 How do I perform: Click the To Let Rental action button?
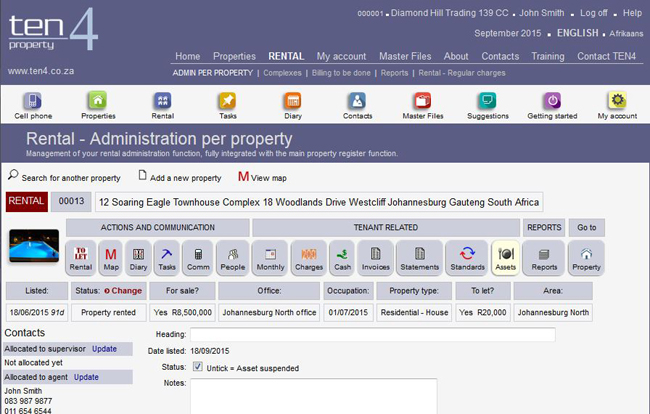81,258
